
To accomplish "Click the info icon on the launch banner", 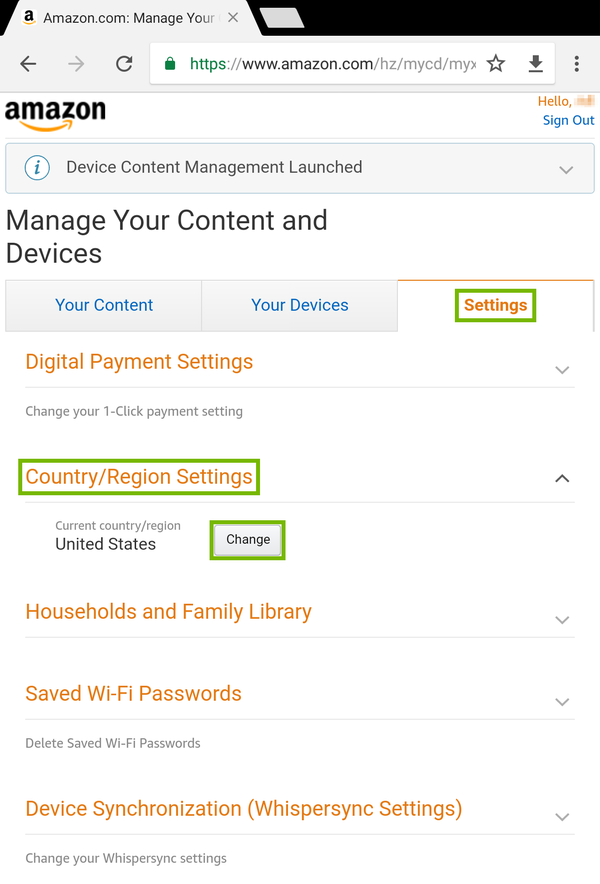I will pos(37,168).
